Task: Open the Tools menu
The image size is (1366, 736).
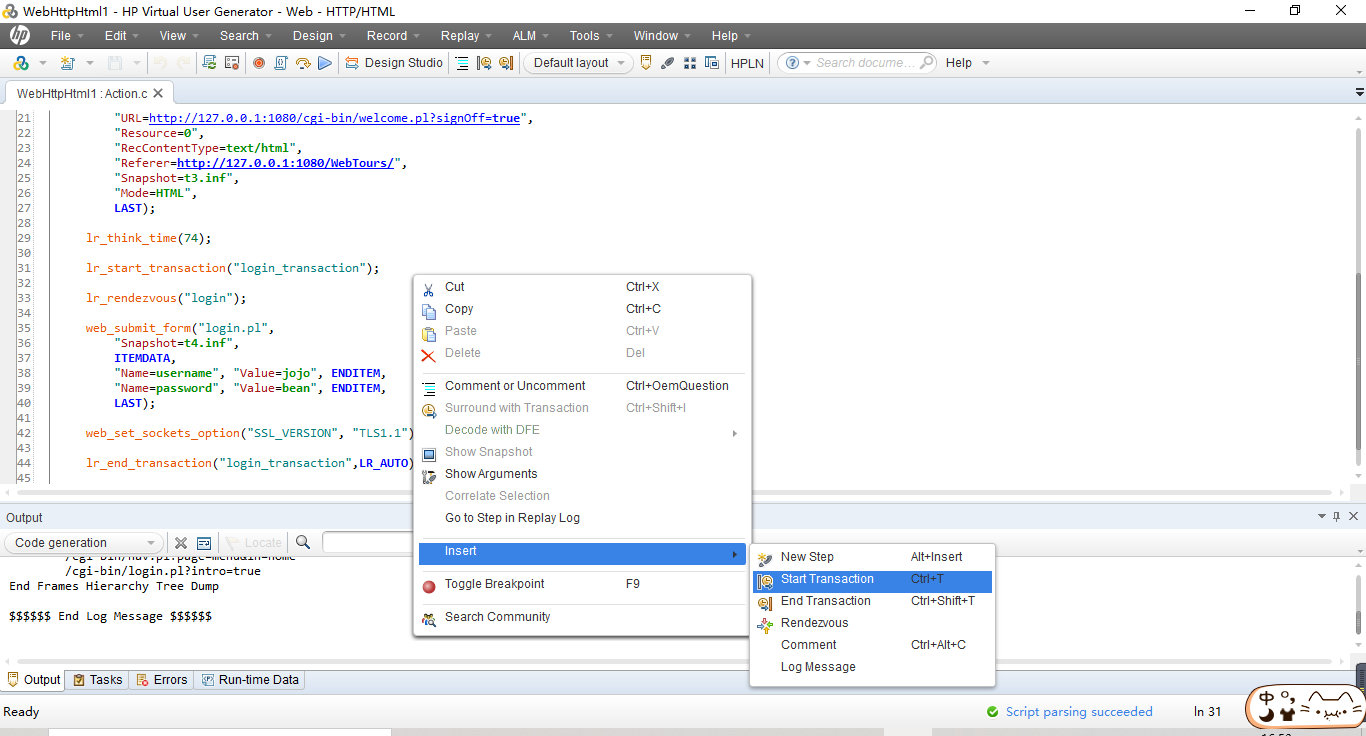Action: pyautogui.click(x=585, y=35)
